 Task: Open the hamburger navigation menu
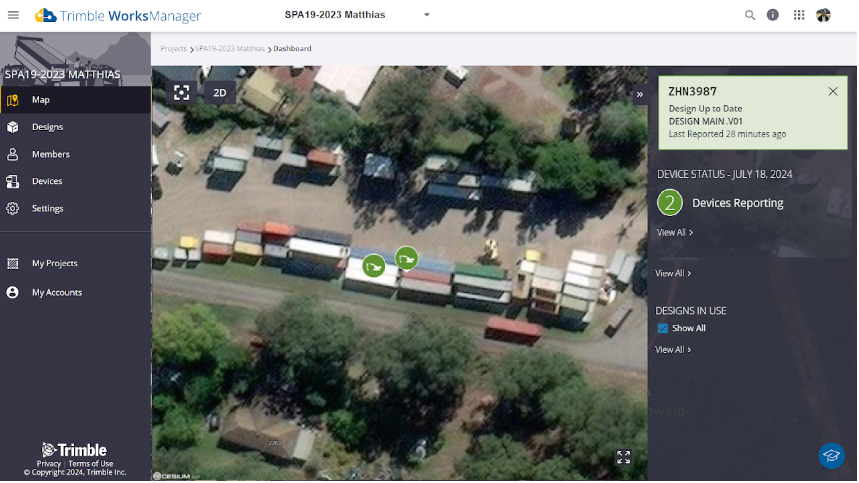(13, 15)
